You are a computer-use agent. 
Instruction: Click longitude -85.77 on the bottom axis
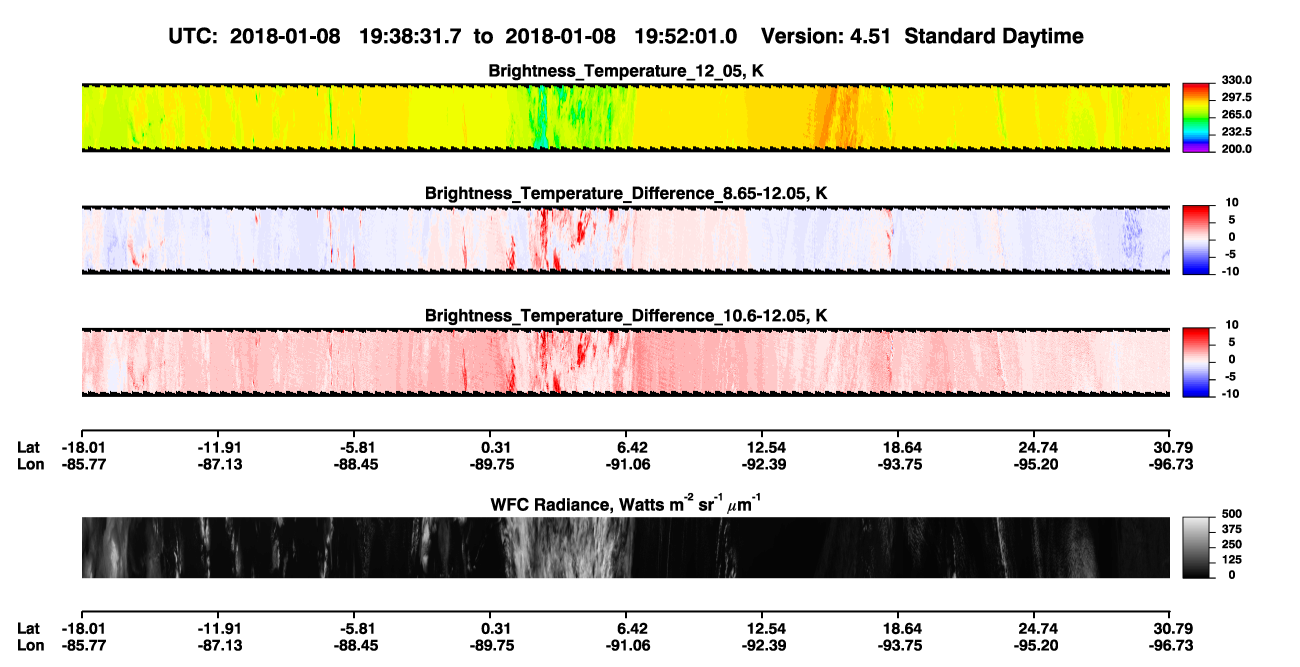pos(84,646)
